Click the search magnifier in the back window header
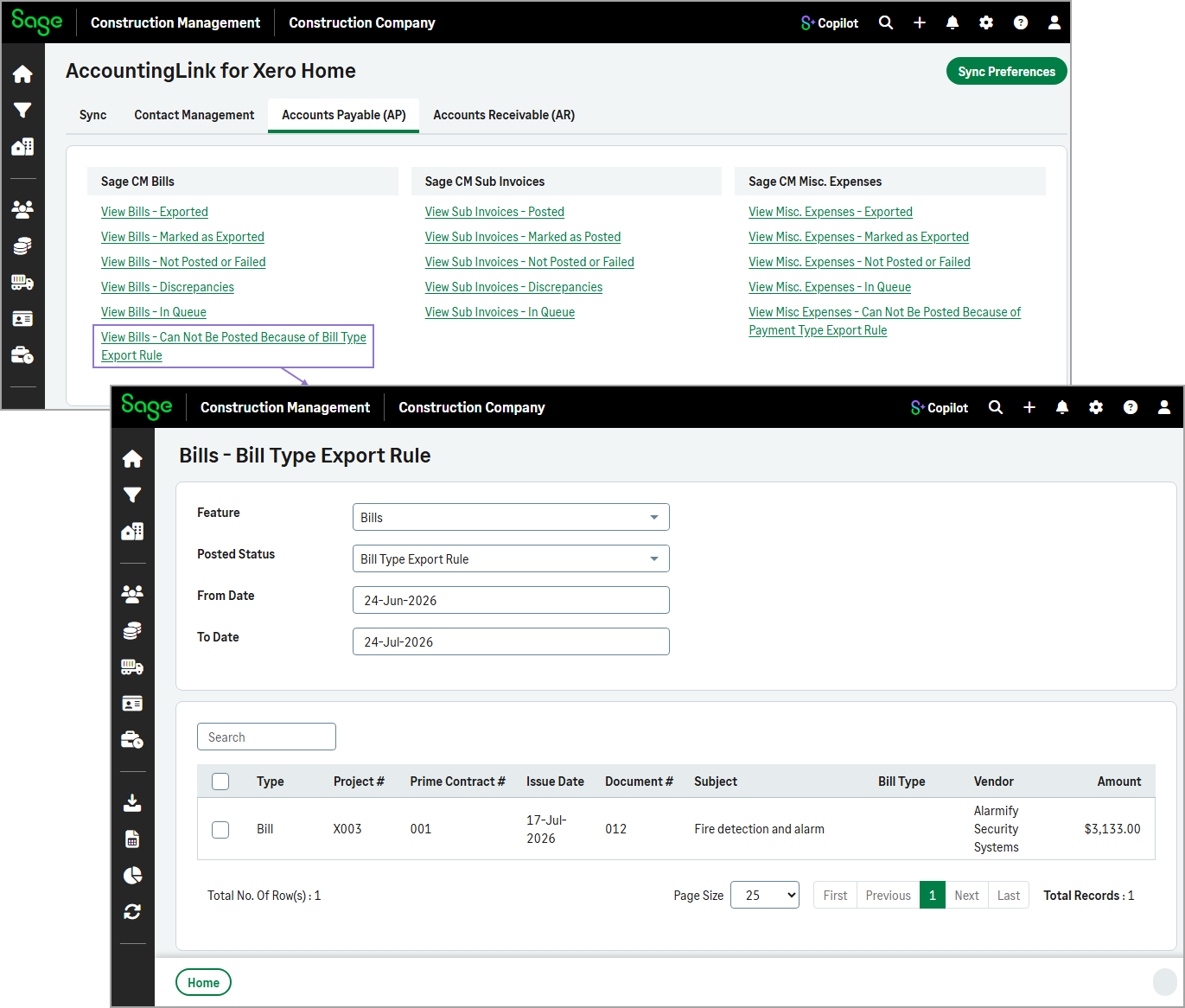 click(886, 22)
